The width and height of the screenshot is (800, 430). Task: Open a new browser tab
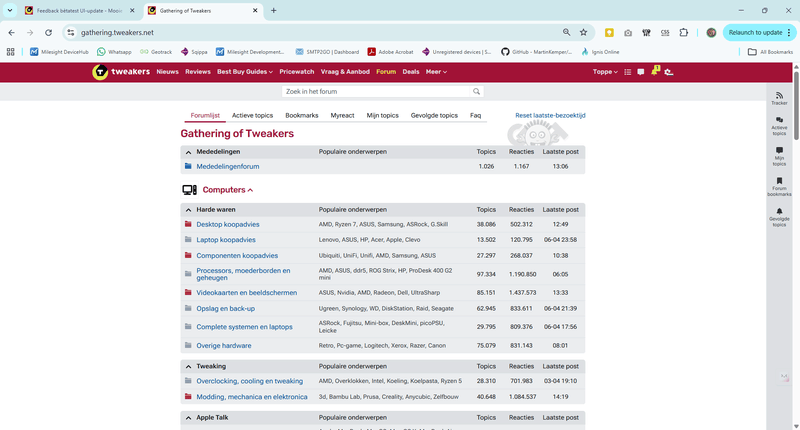273,10
